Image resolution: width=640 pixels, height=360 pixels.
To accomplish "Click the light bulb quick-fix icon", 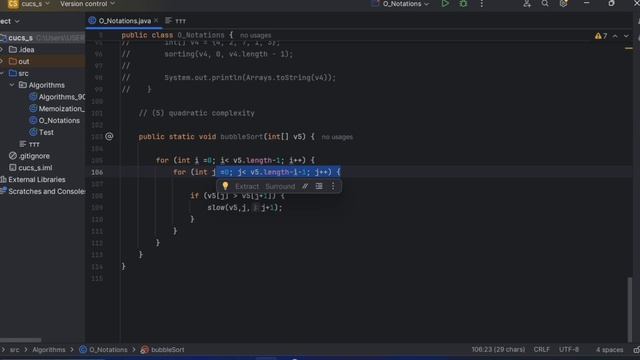I will click(x=225, y=186).
